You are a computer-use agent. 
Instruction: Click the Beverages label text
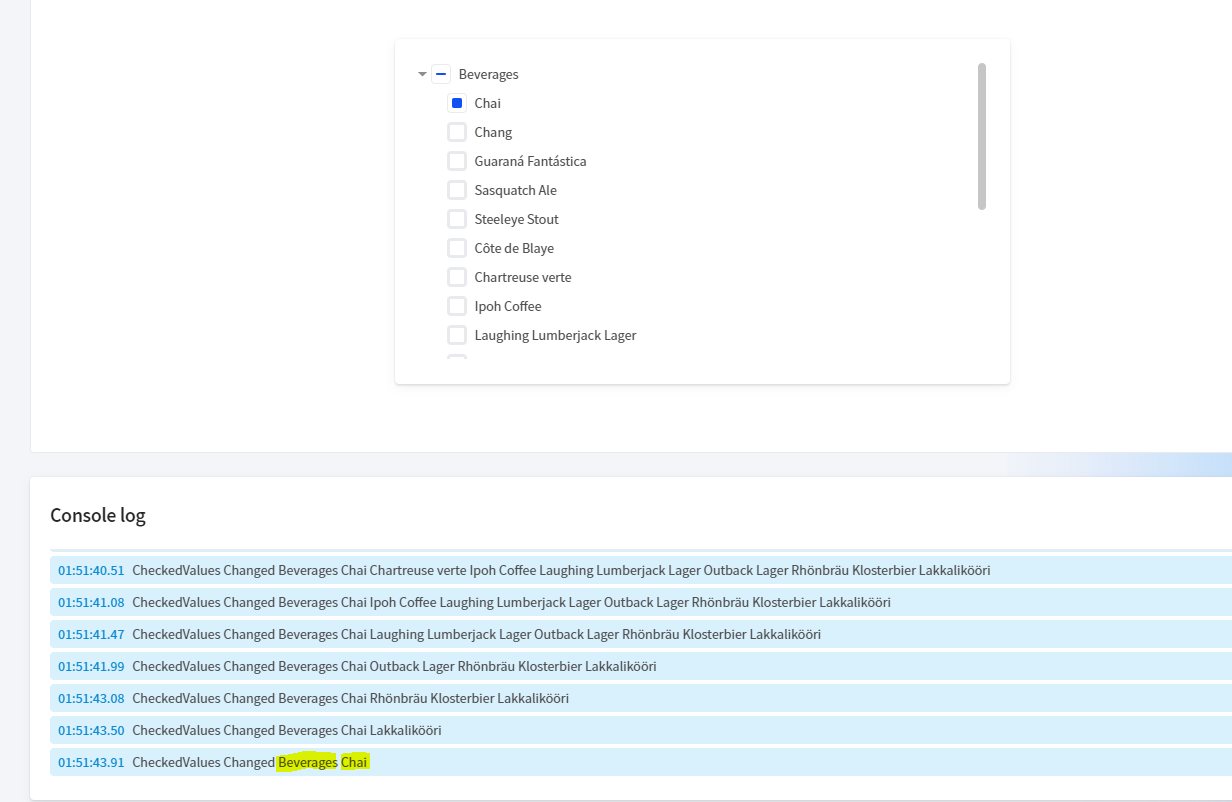(x=488, y=74)
